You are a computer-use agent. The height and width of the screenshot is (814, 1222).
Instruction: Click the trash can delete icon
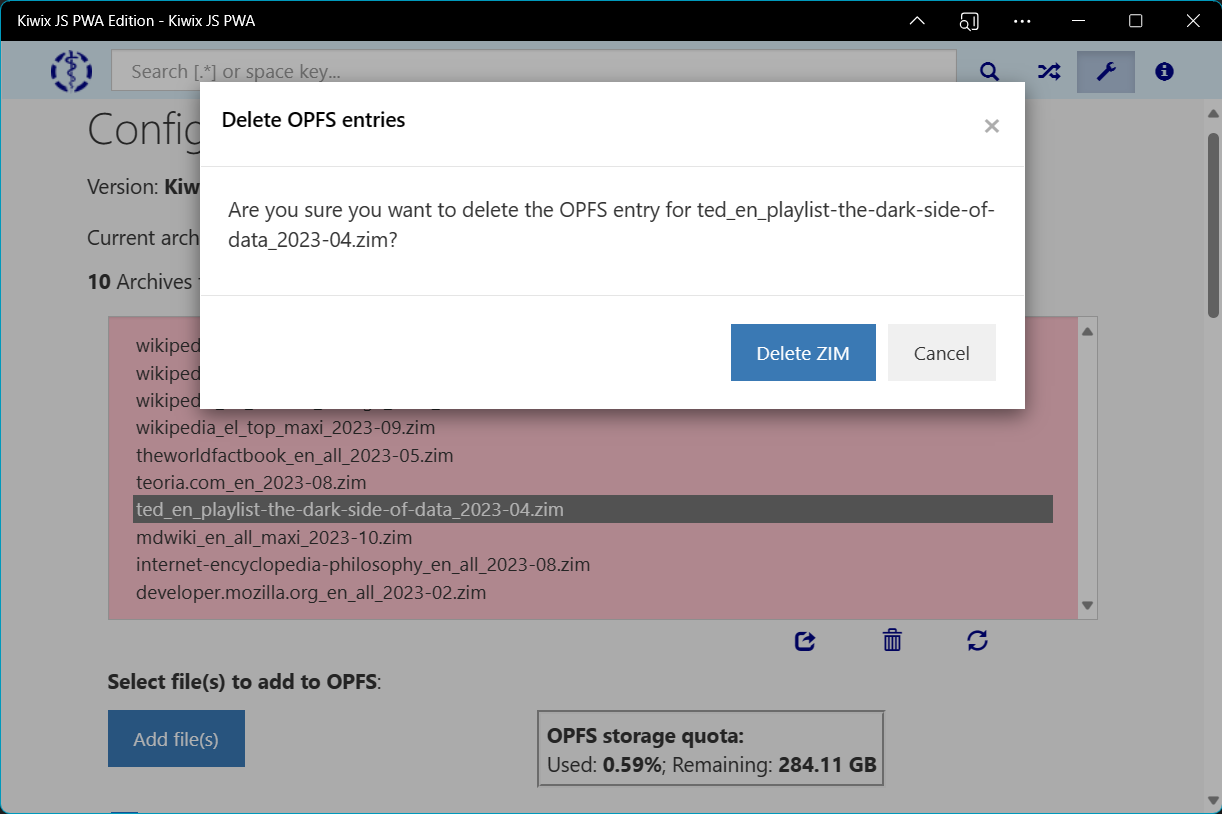(x=892, y=640)
